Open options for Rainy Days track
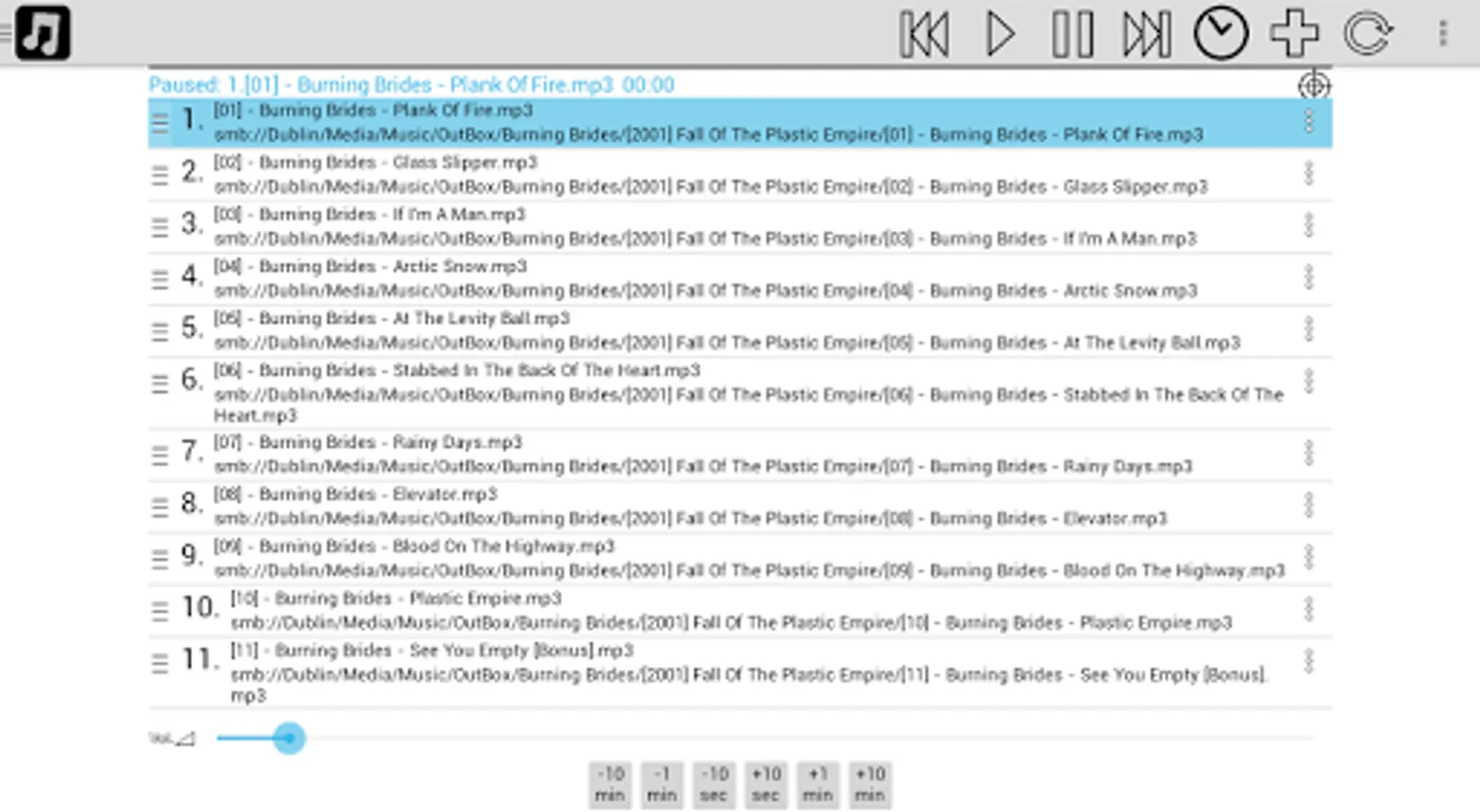Image resolution: width=1480 pixels, height=812 pixels. pyautogui.click(x=1309, y=454)
